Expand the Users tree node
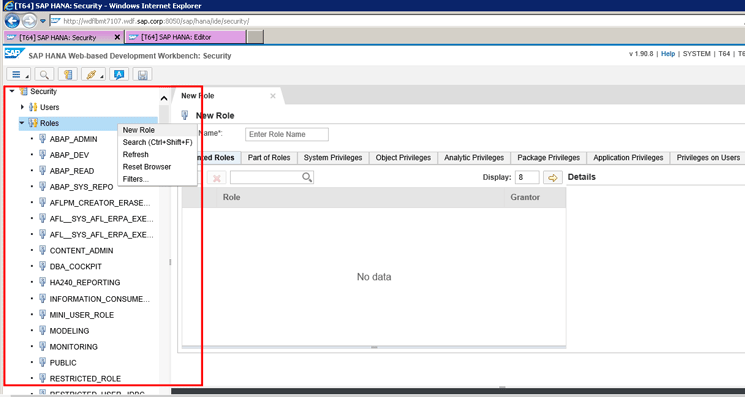745x397 pixels. [22, 107]
